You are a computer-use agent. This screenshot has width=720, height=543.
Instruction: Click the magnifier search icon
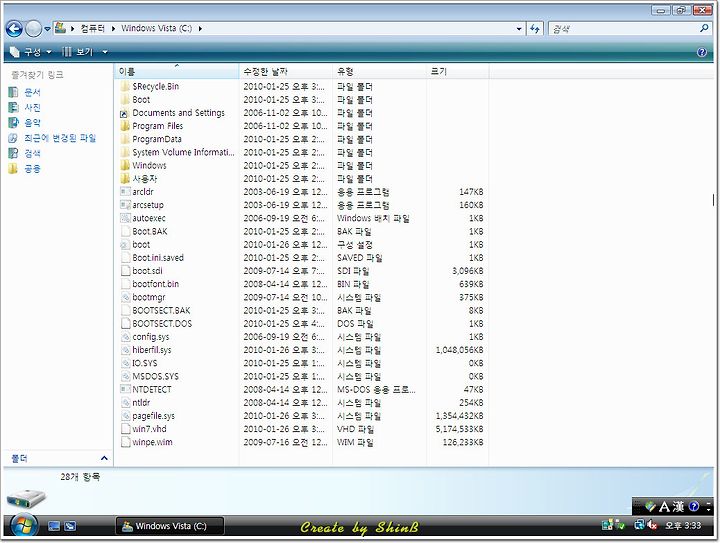[703, 28]
